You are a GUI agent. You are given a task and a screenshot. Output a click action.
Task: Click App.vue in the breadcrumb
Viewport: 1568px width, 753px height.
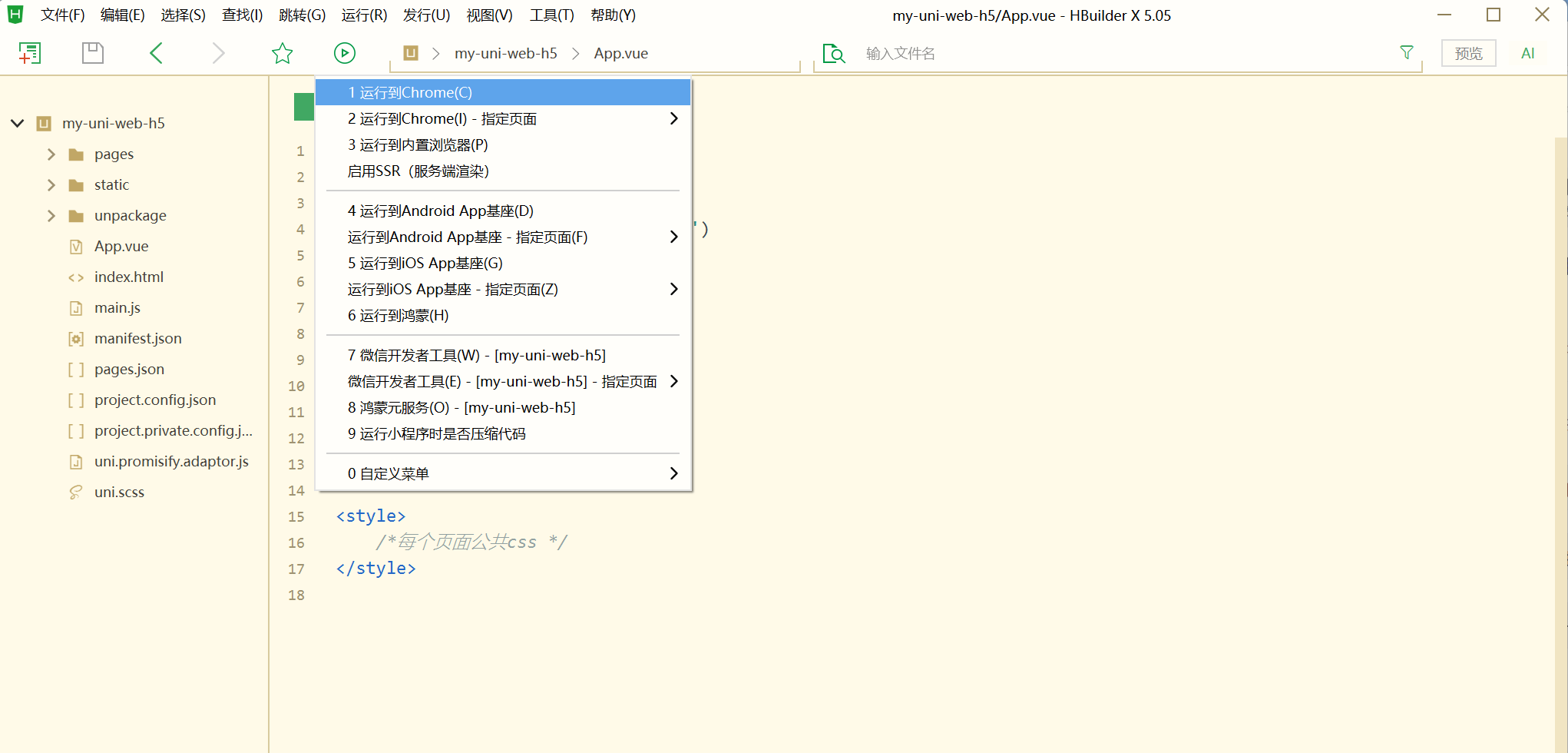(621, 53)
